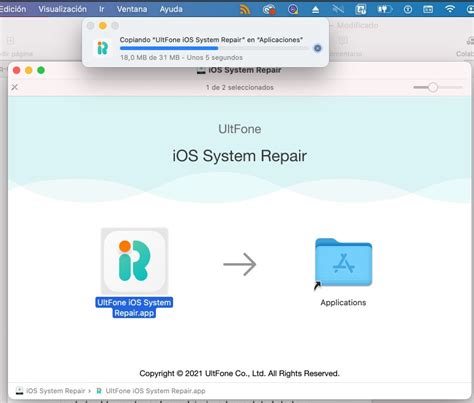Open the Edición menu

pos(13,9)
